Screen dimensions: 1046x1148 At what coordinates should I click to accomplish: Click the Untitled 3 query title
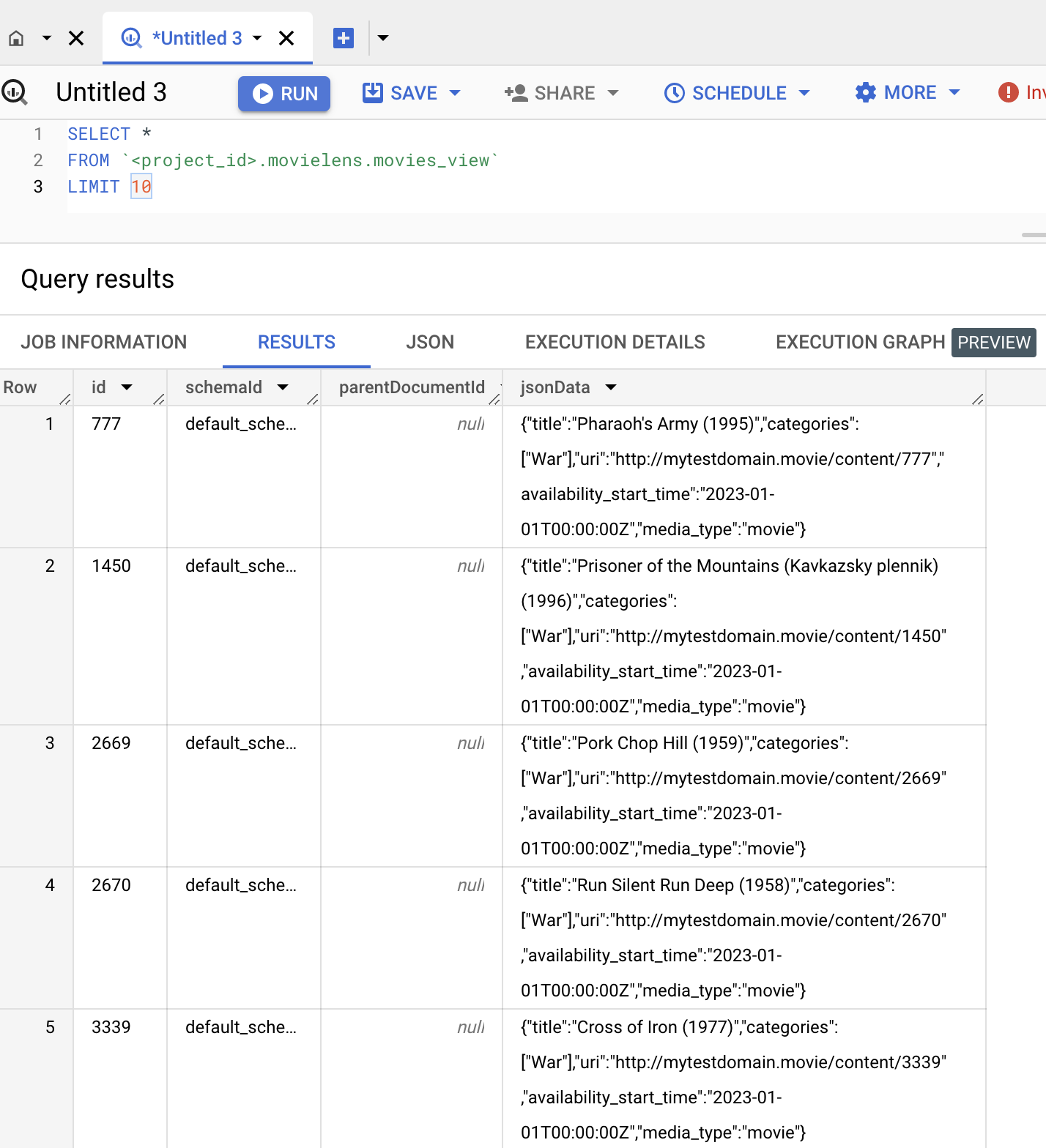[111, 92]
